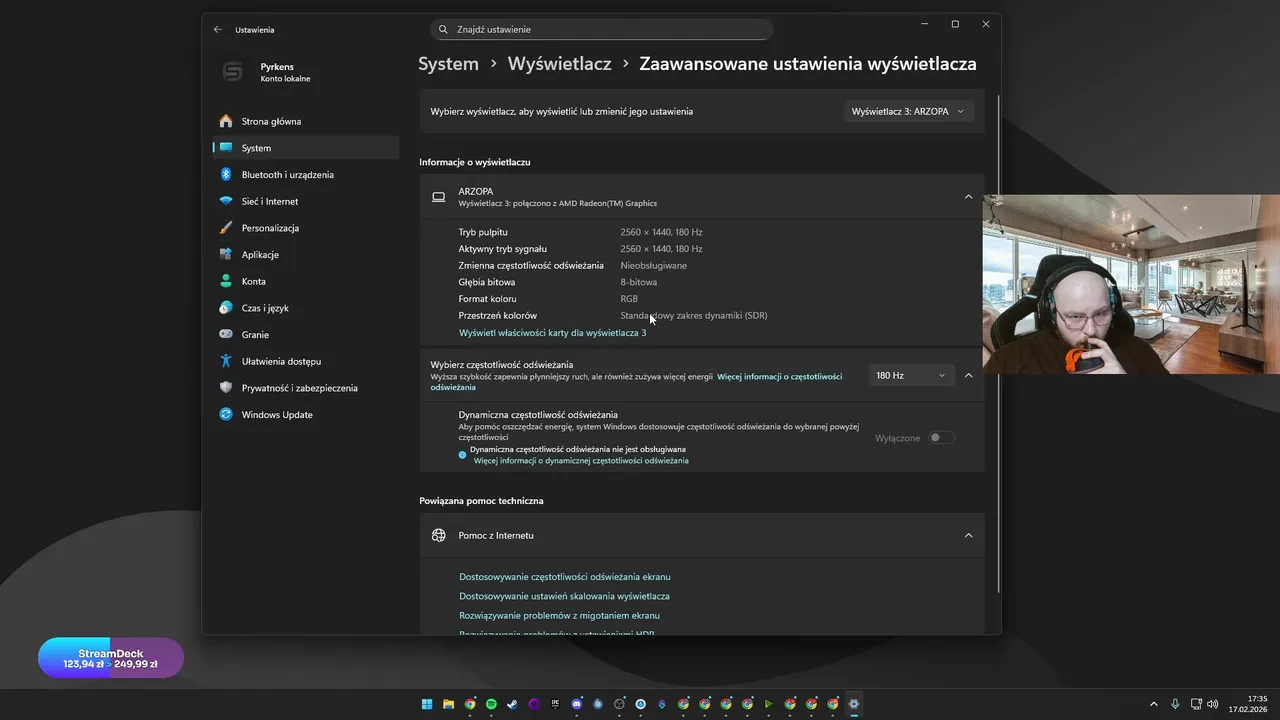Go to Wyświetlacz breadcrumb in header
1280x720 pixels.
click(x=559, y=64)
